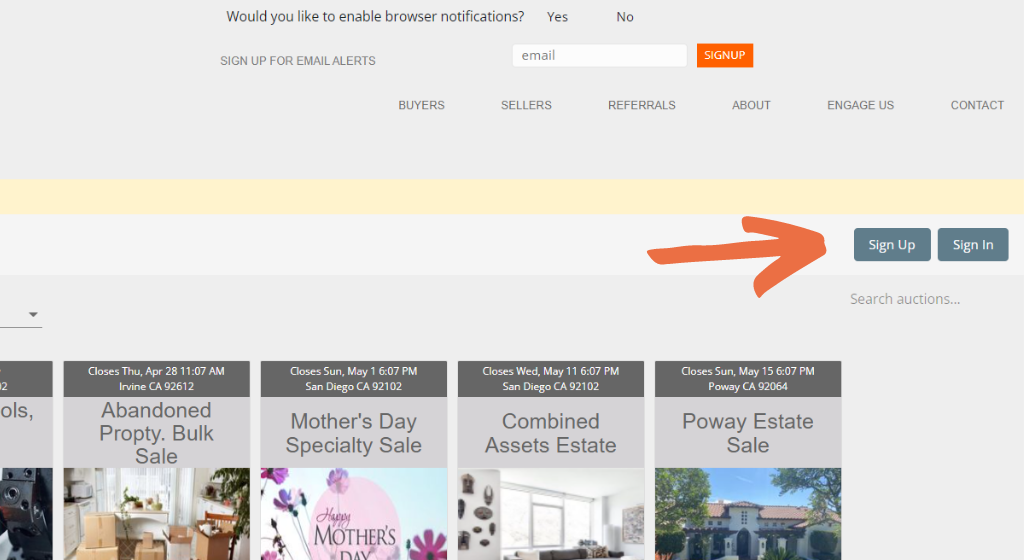Click 'San Diego CA 92102' under Combined Assets header

[551, 386]
